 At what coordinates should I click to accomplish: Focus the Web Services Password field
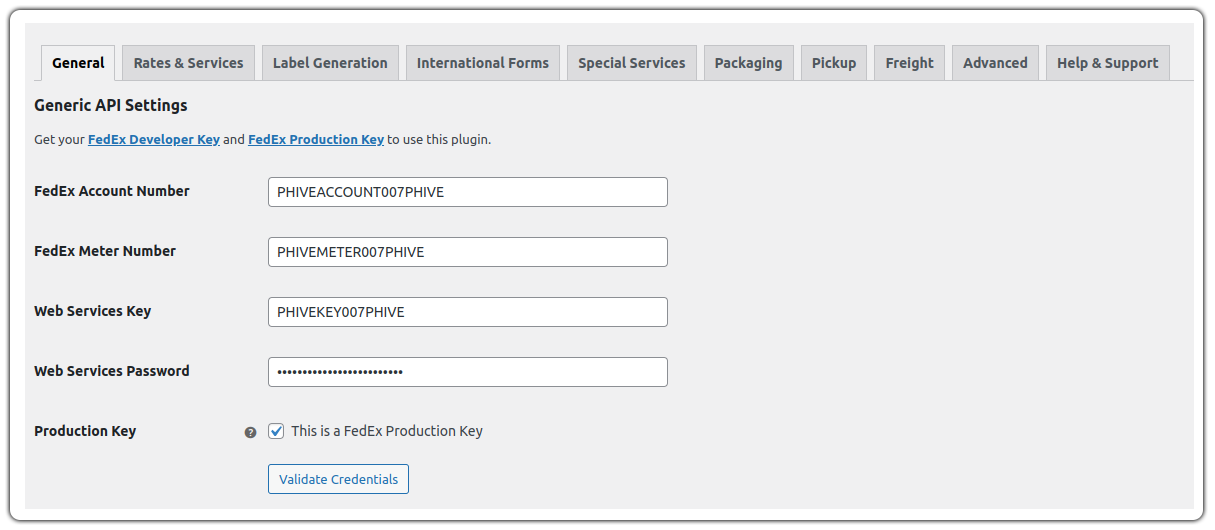coord(468,372)
